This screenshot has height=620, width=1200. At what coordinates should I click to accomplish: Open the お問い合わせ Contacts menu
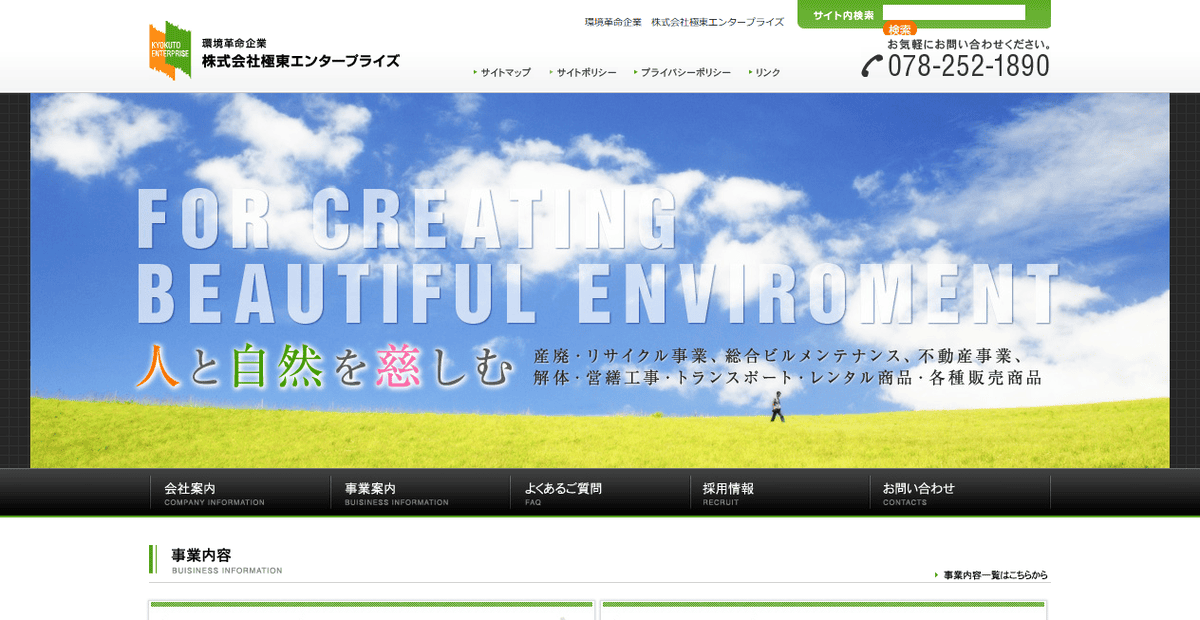tap(920, 491)
